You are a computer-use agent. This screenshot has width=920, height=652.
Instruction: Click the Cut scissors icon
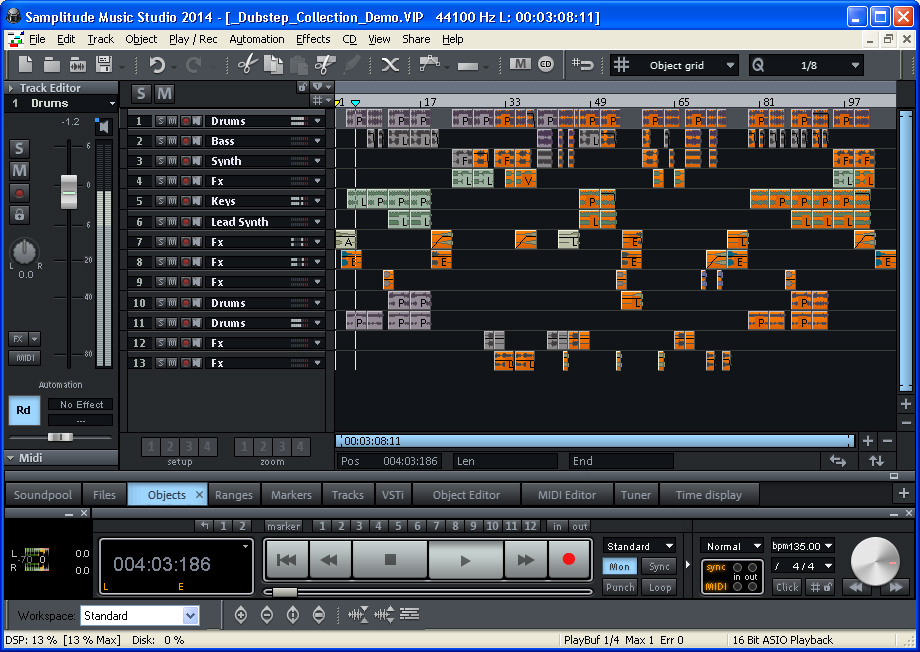coord(248,64)
